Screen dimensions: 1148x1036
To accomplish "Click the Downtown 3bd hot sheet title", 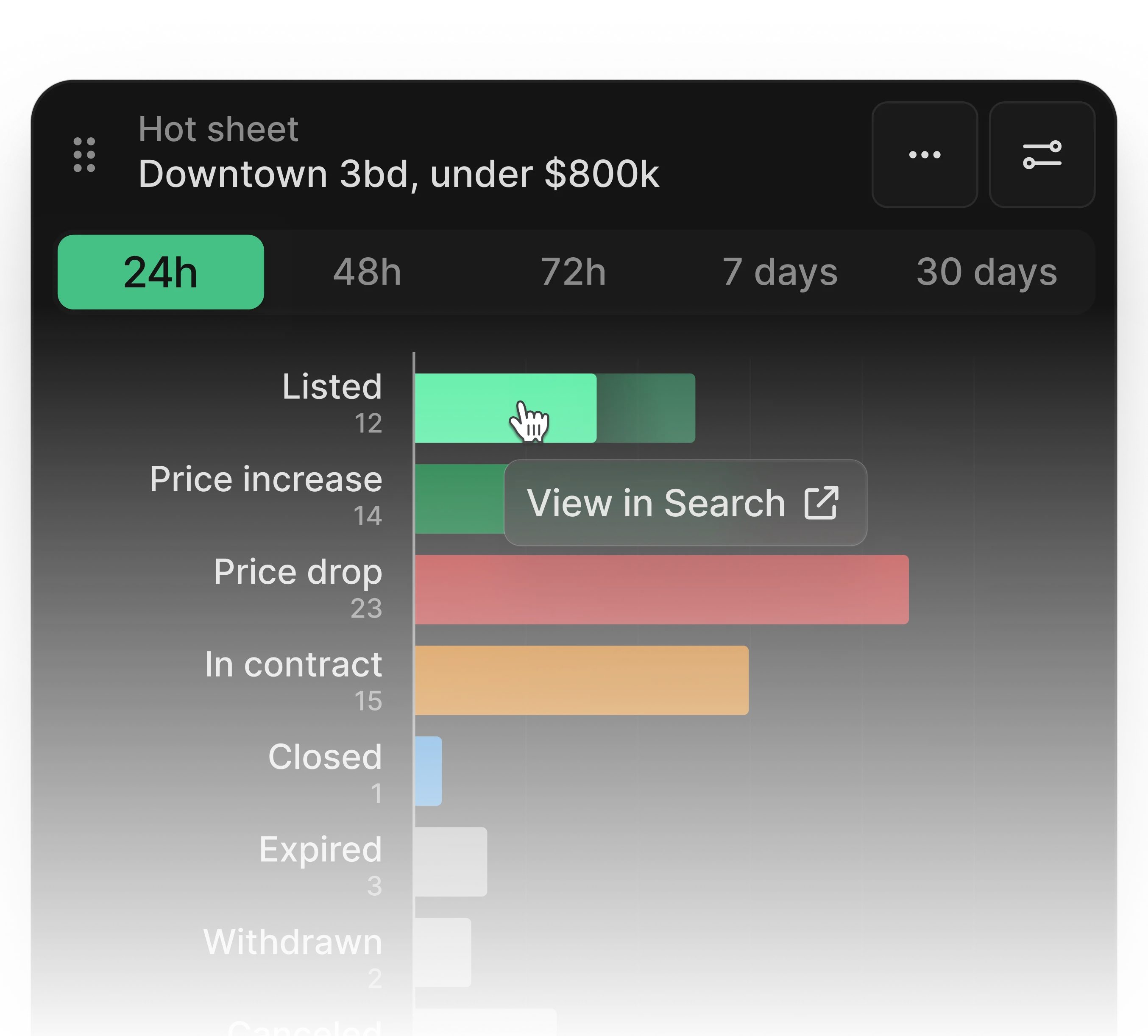I will (398, 174).
